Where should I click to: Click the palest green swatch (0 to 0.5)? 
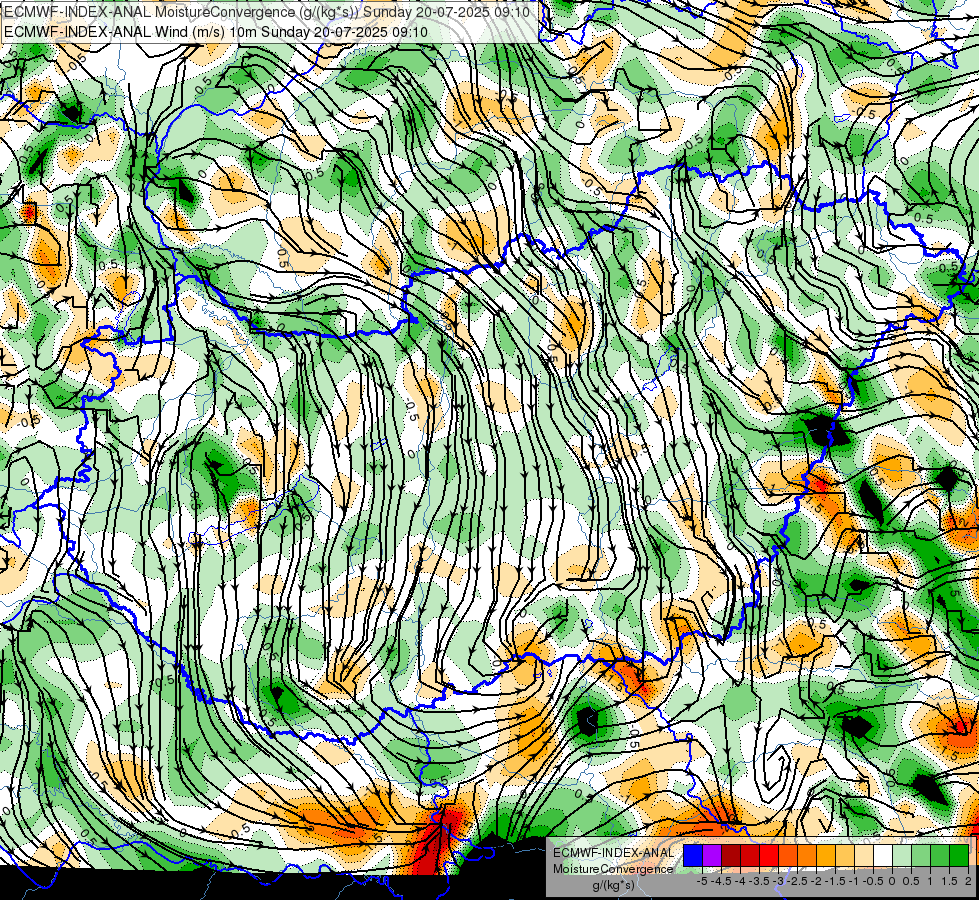pyautogui.click(x=902, y=855)
